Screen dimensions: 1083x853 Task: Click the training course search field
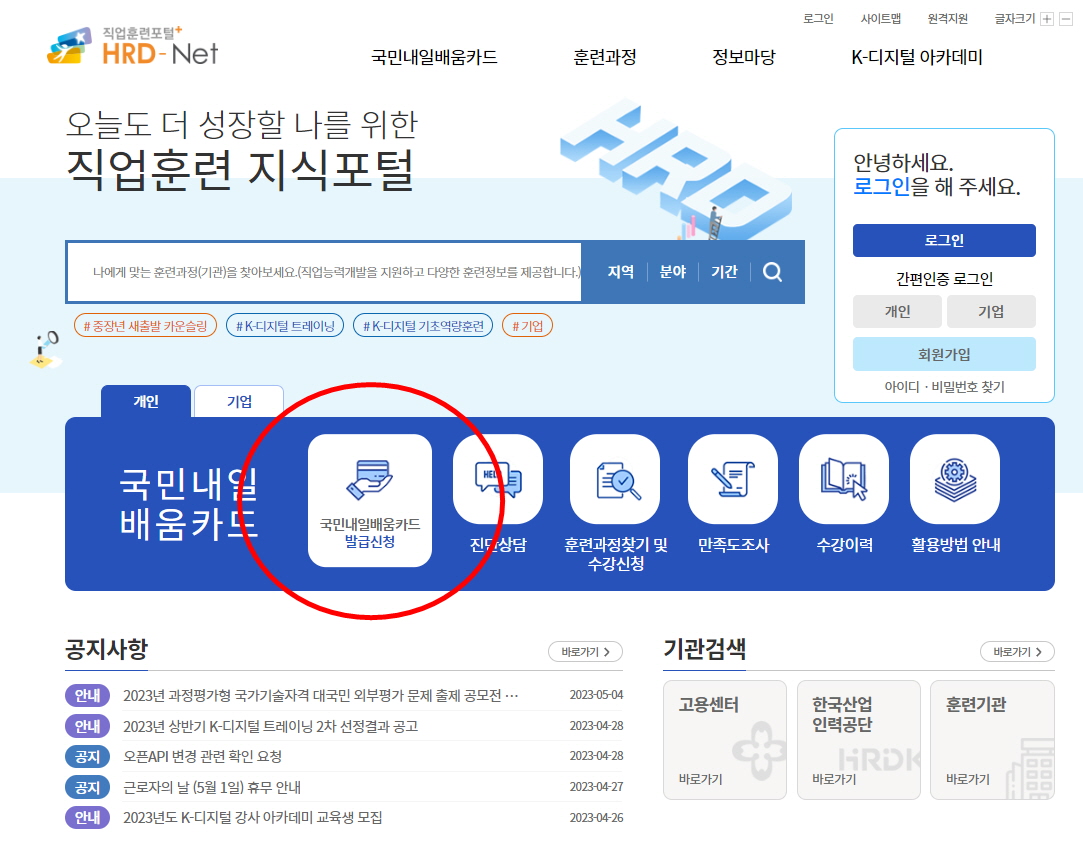324,272
